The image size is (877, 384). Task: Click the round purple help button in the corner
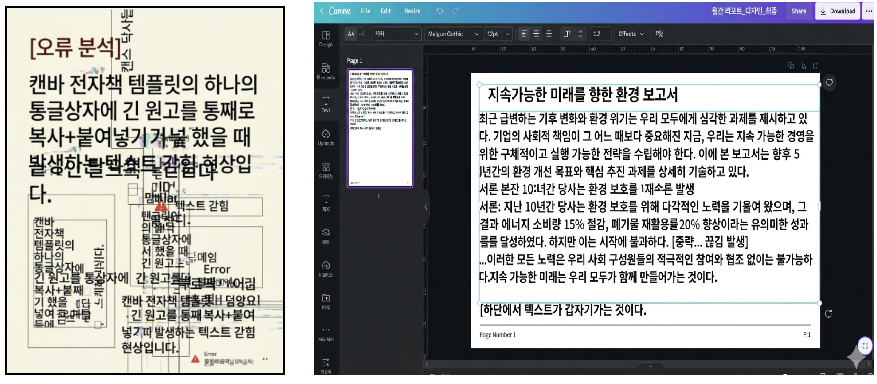pos(865,345)
